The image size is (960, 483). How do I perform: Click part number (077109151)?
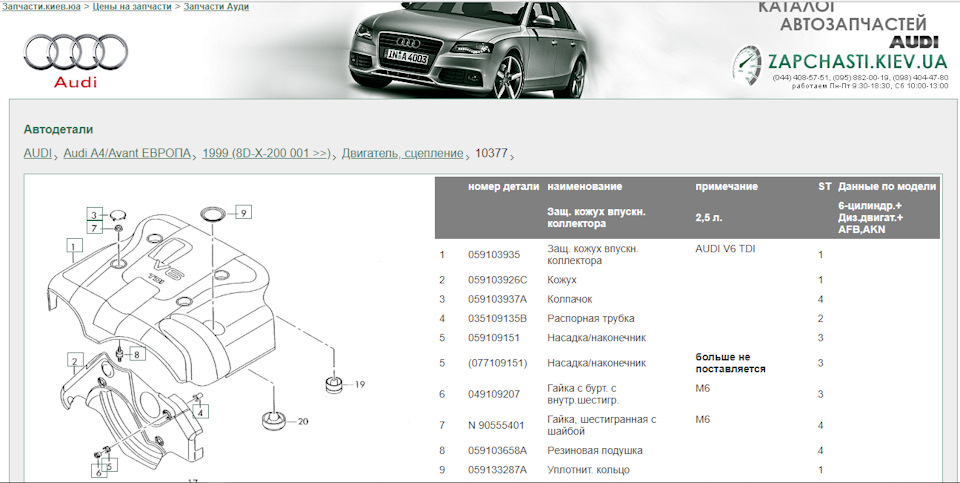coord(497,363)
